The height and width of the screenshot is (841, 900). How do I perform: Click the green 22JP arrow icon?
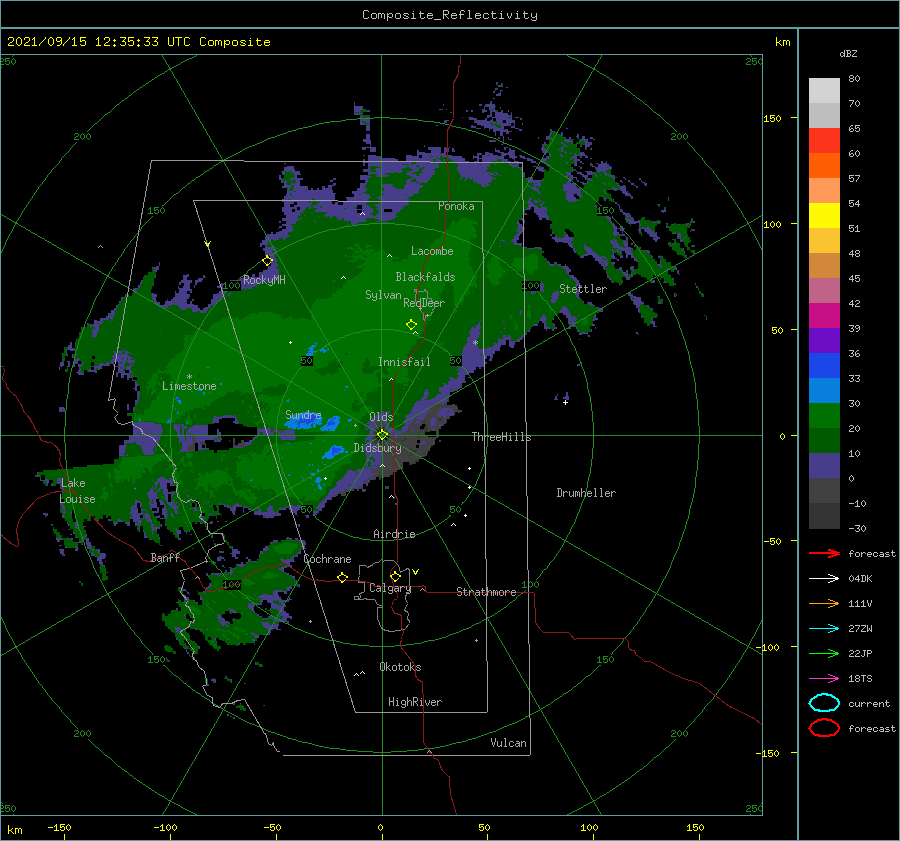(x=824, y=653)
